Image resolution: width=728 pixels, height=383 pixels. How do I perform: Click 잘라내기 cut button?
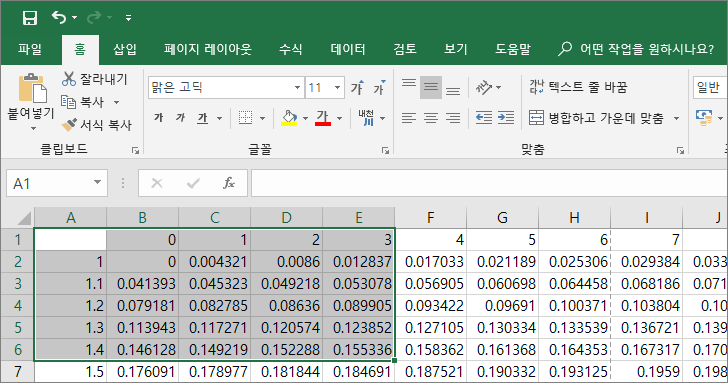coord(95,79)
